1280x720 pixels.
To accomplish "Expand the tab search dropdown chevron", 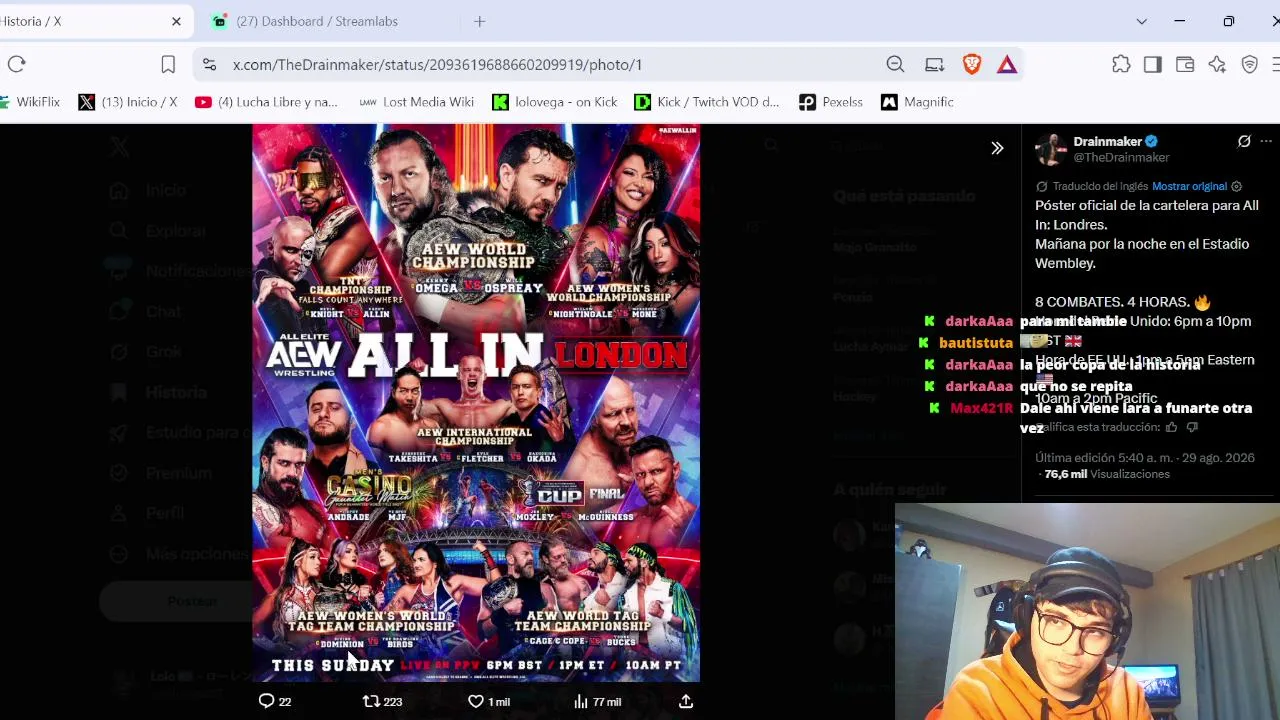I will pos(1141,21).
